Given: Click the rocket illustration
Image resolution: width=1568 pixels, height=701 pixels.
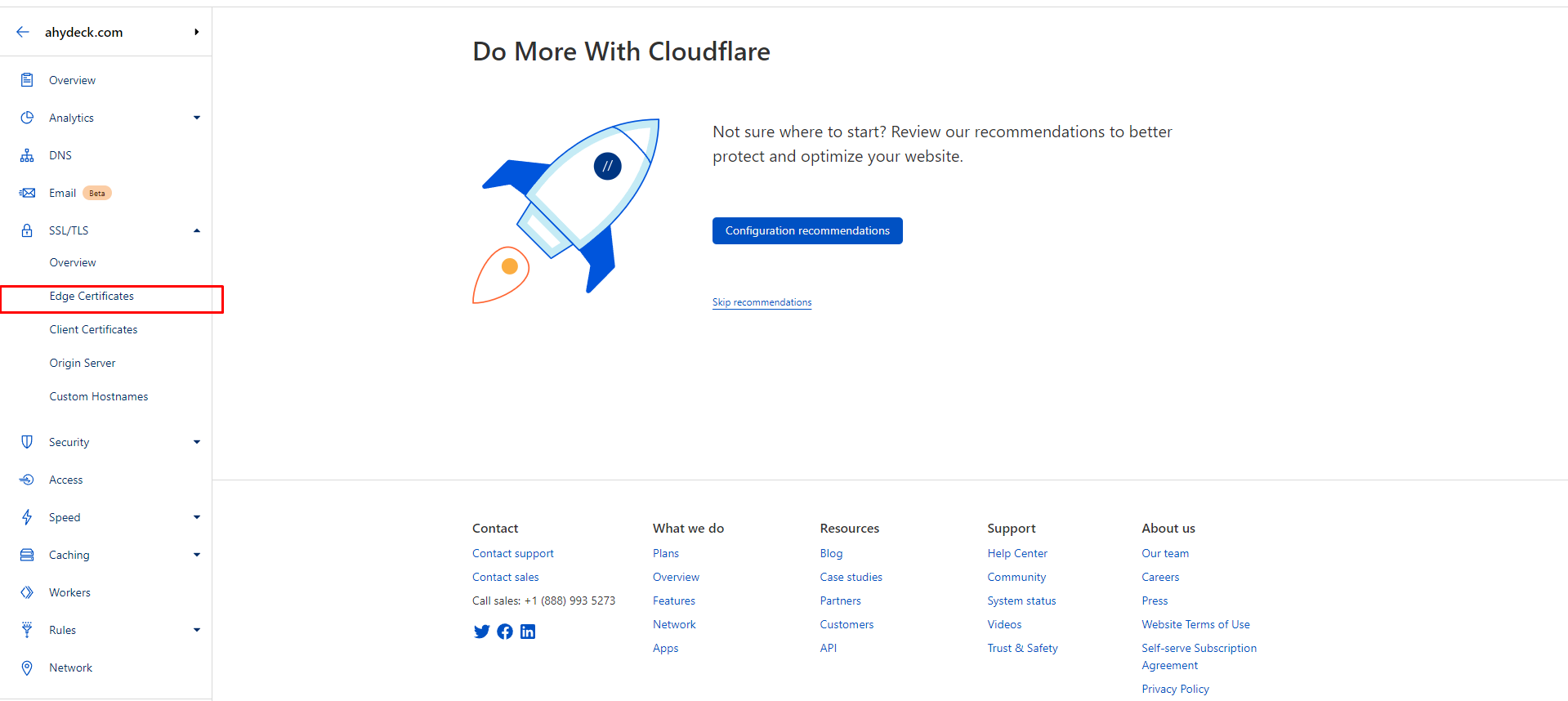Looking at the screenshot, I should click(566, 211).
